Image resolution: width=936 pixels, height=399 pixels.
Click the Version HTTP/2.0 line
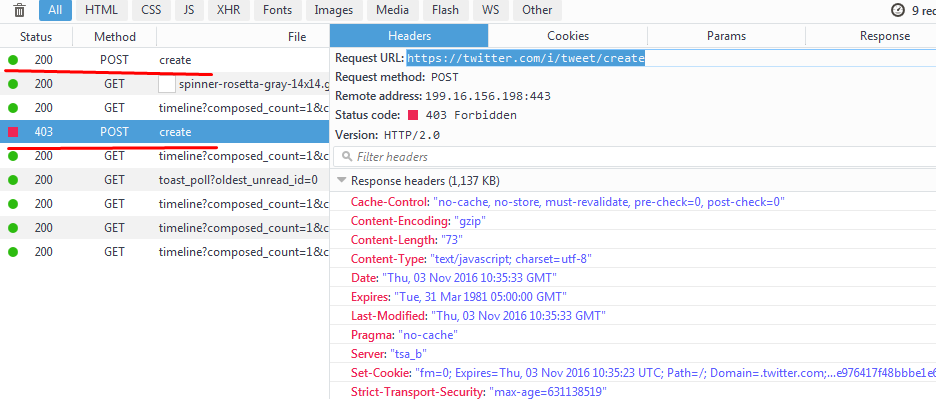(x=387, y=135)
